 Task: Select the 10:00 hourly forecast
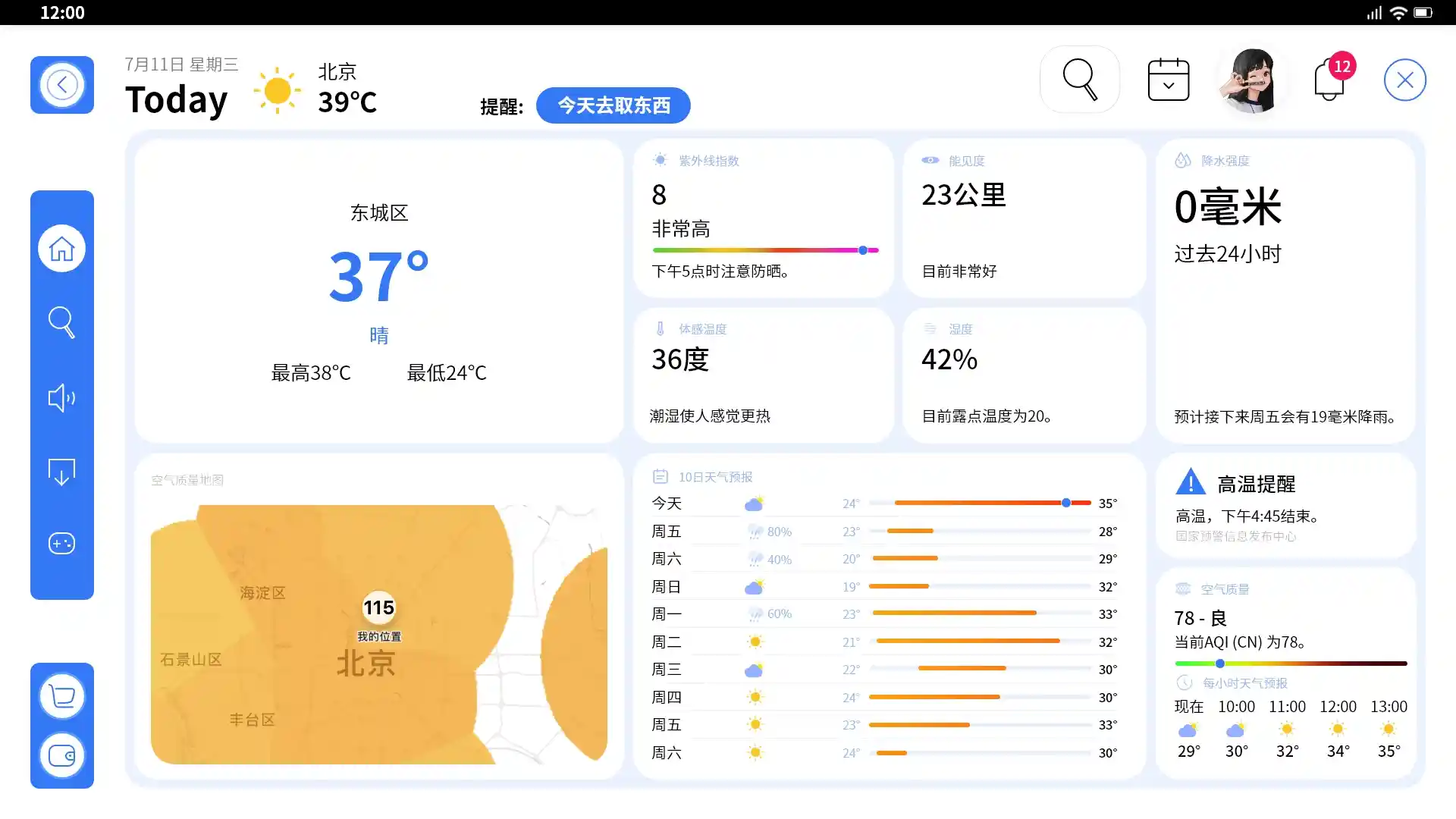1237,729
